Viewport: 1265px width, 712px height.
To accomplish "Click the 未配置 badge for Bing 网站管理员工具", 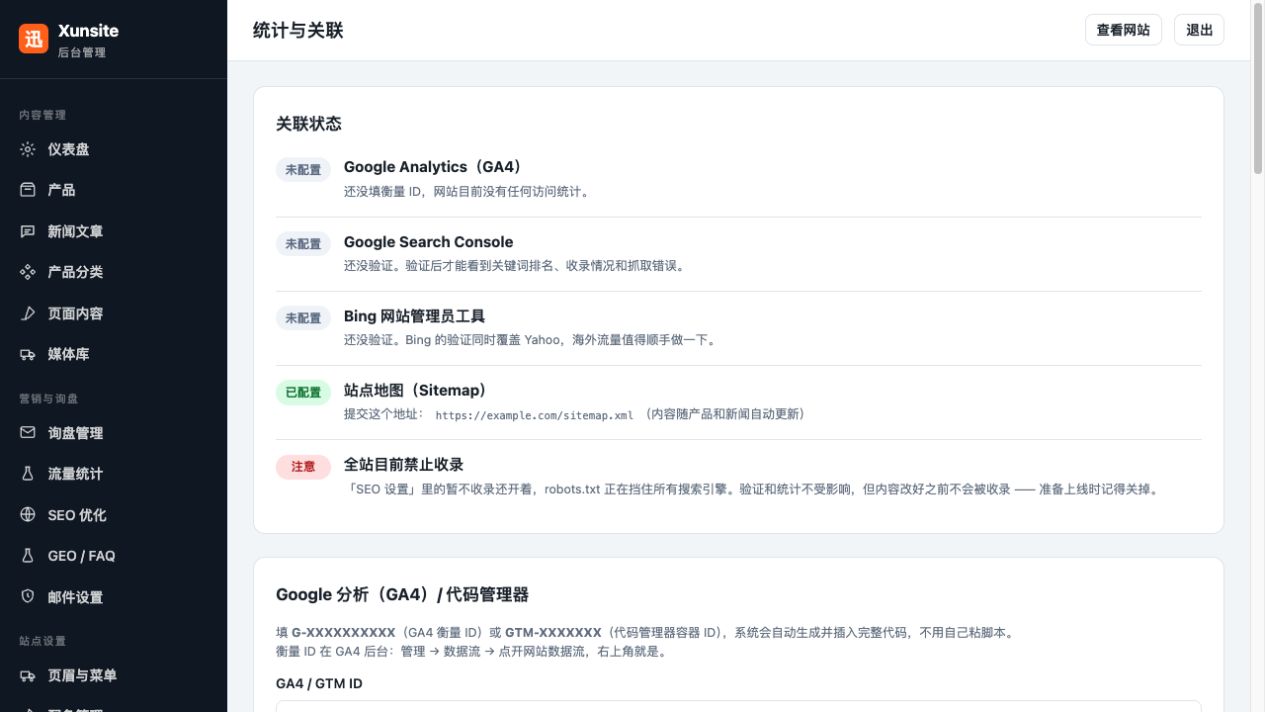I will [x=303, y=318].
